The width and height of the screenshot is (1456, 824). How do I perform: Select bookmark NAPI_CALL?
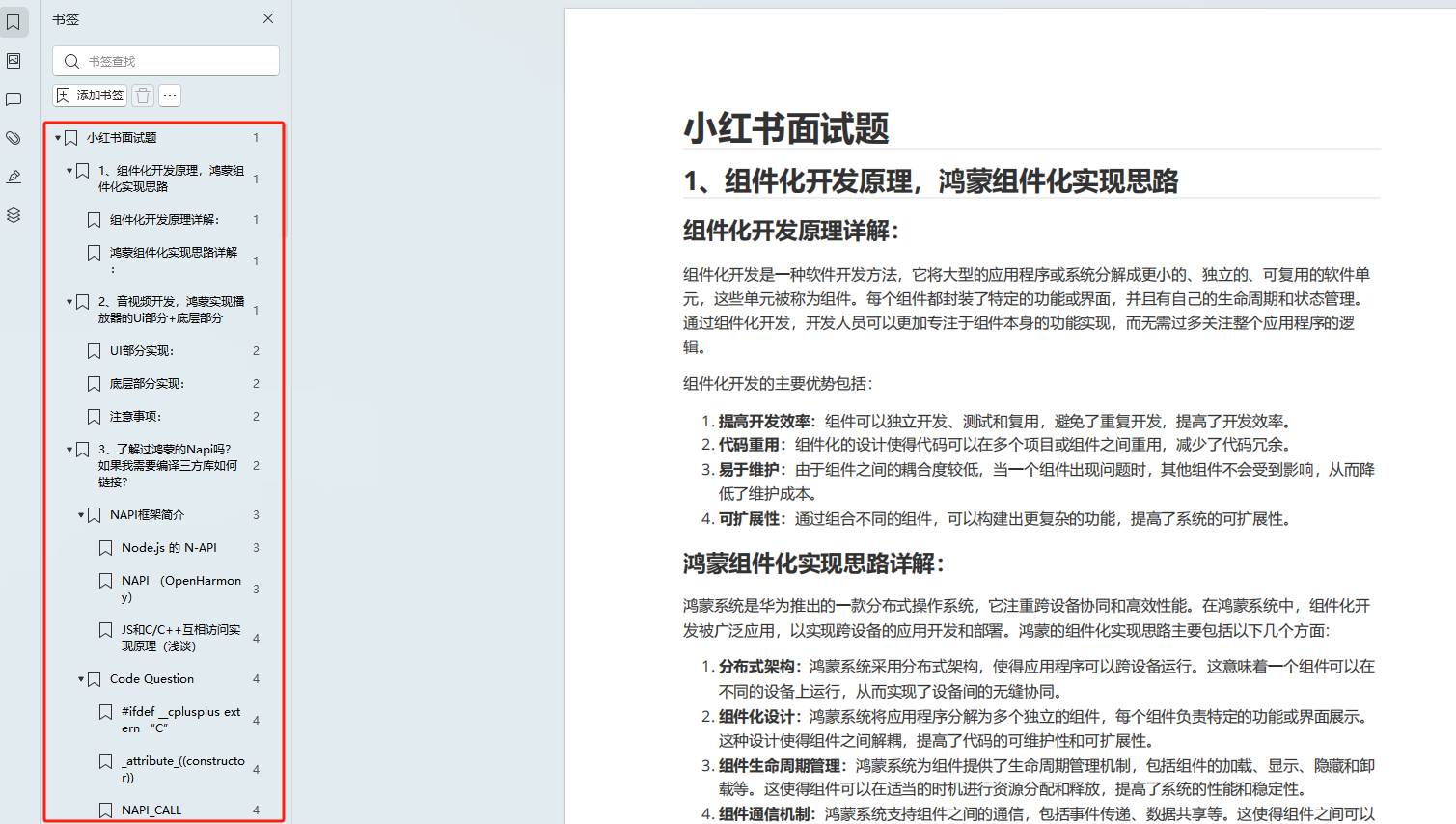[151, 810]
